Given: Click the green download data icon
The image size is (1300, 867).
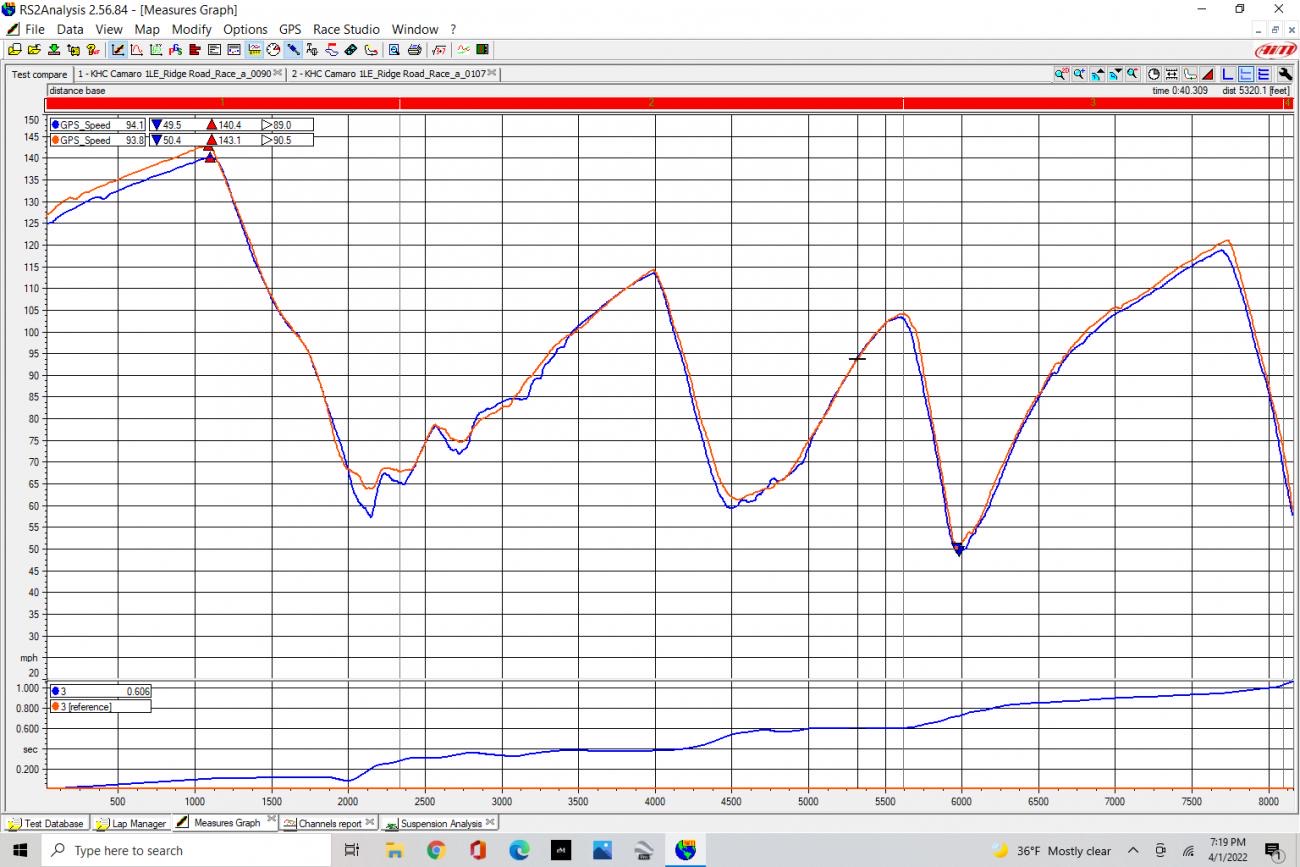Looking at the screenshot, I should pyautogui.click(x=54, y=49).
